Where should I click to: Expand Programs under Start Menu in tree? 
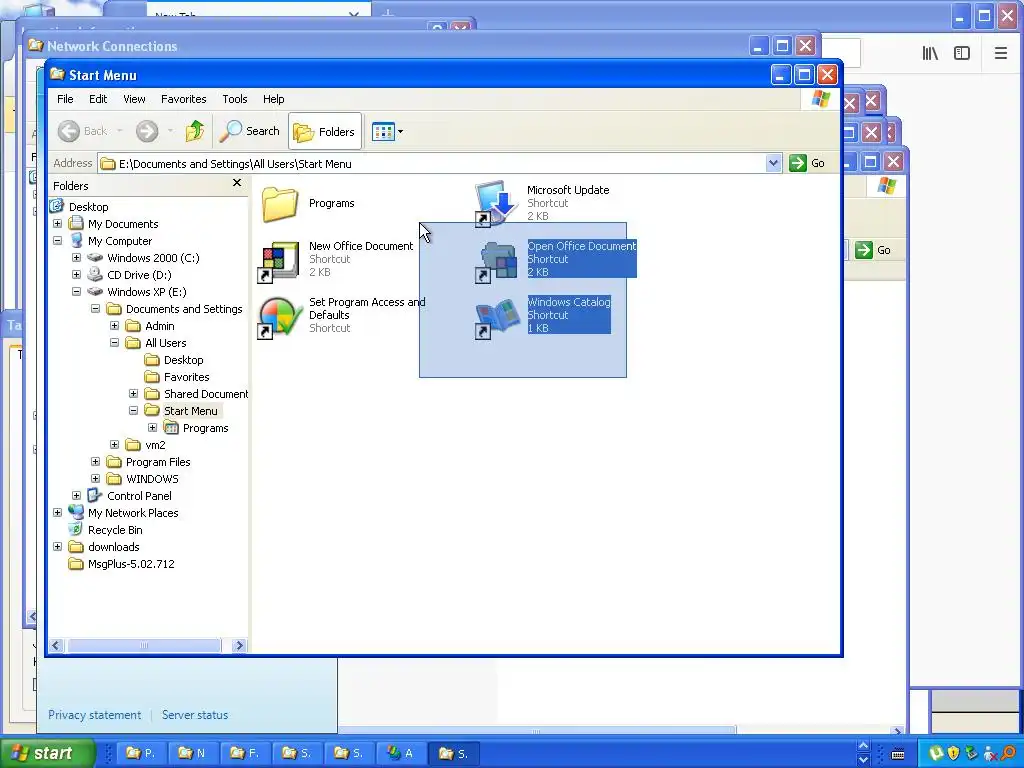pos(152,428)
